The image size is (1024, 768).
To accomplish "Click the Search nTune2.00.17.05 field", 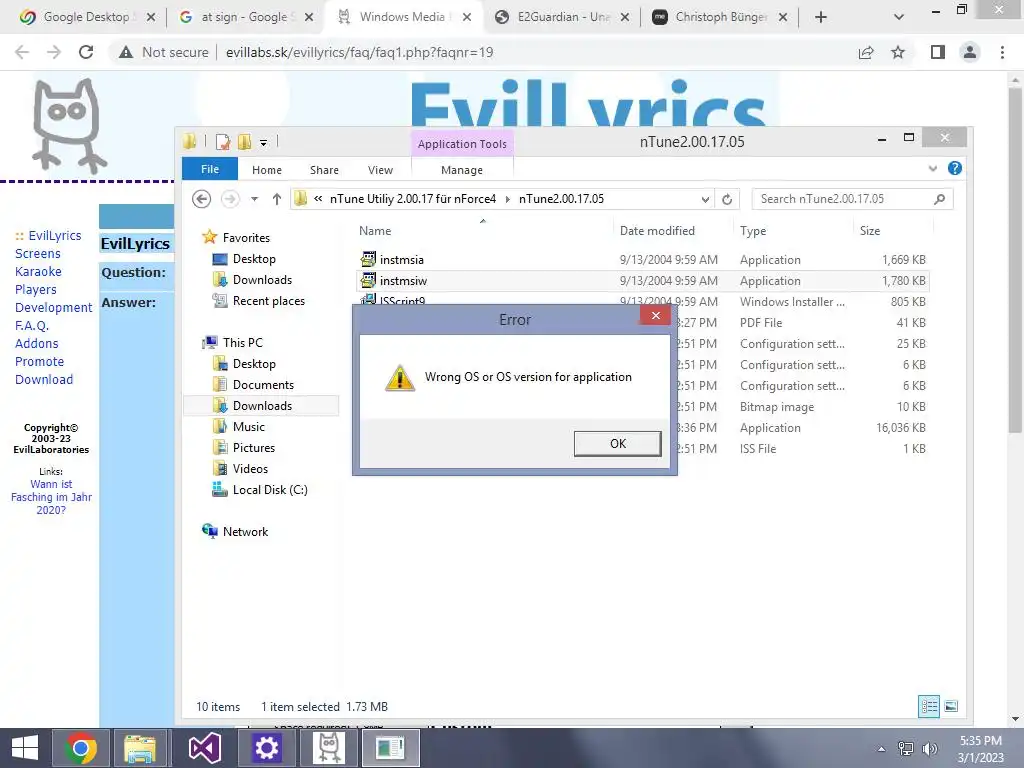I will pos(852,199).
